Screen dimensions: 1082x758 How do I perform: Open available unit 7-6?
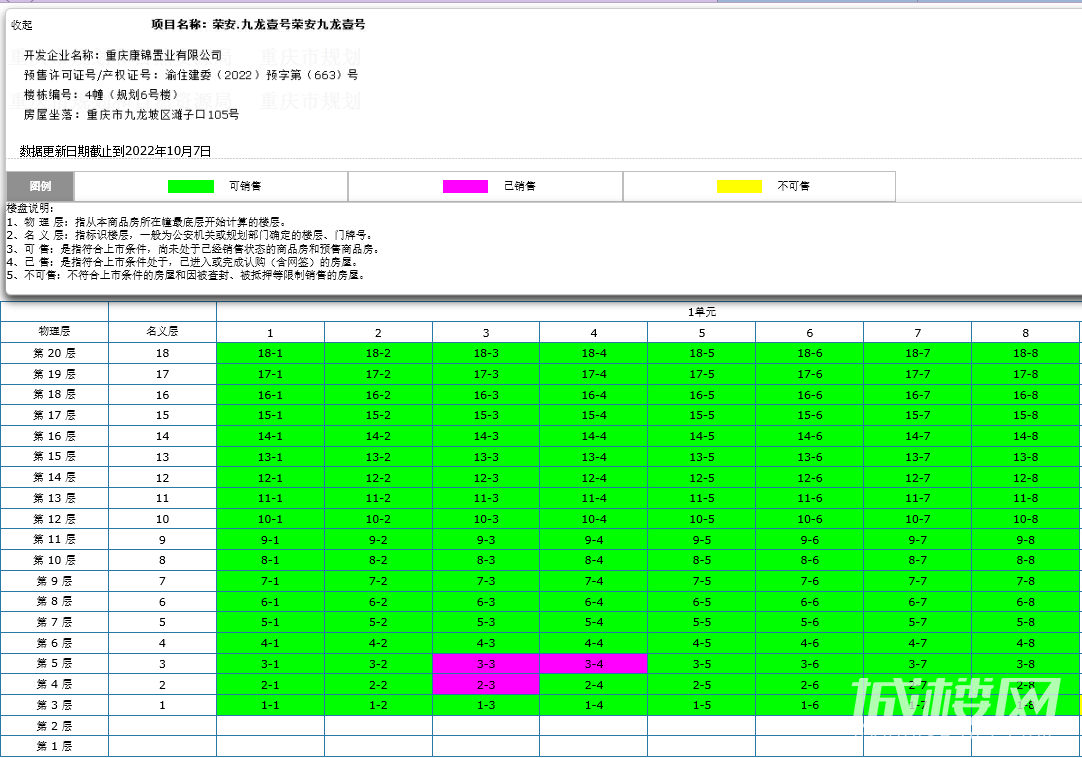(809, 581)
